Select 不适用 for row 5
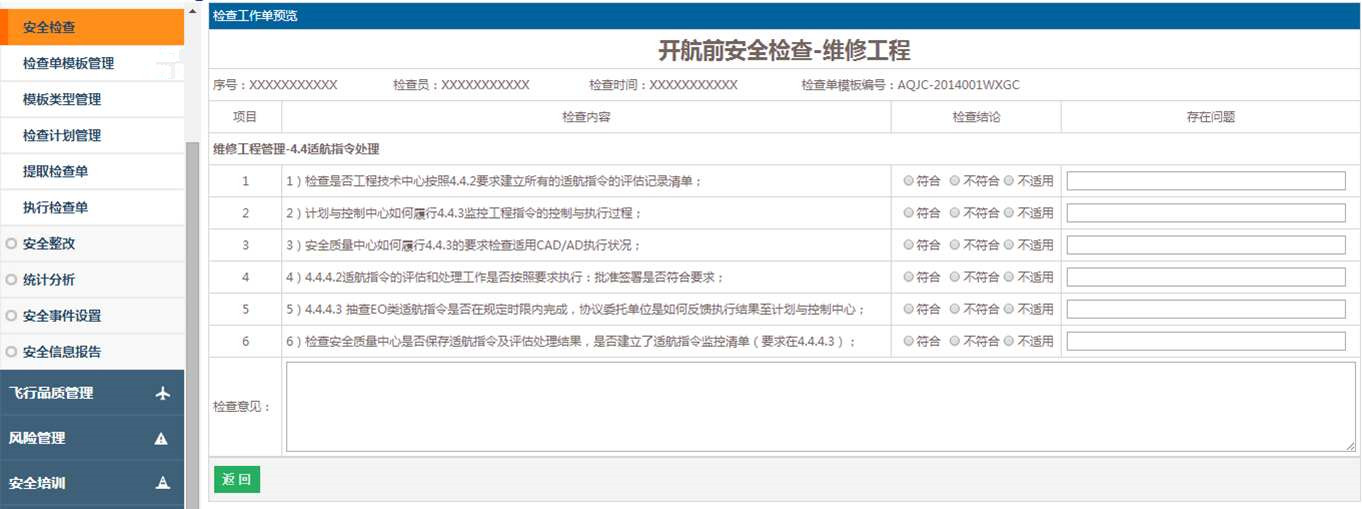This screenshot has width=1362, height=509. pyautogui.click(x=1008, y=309)
